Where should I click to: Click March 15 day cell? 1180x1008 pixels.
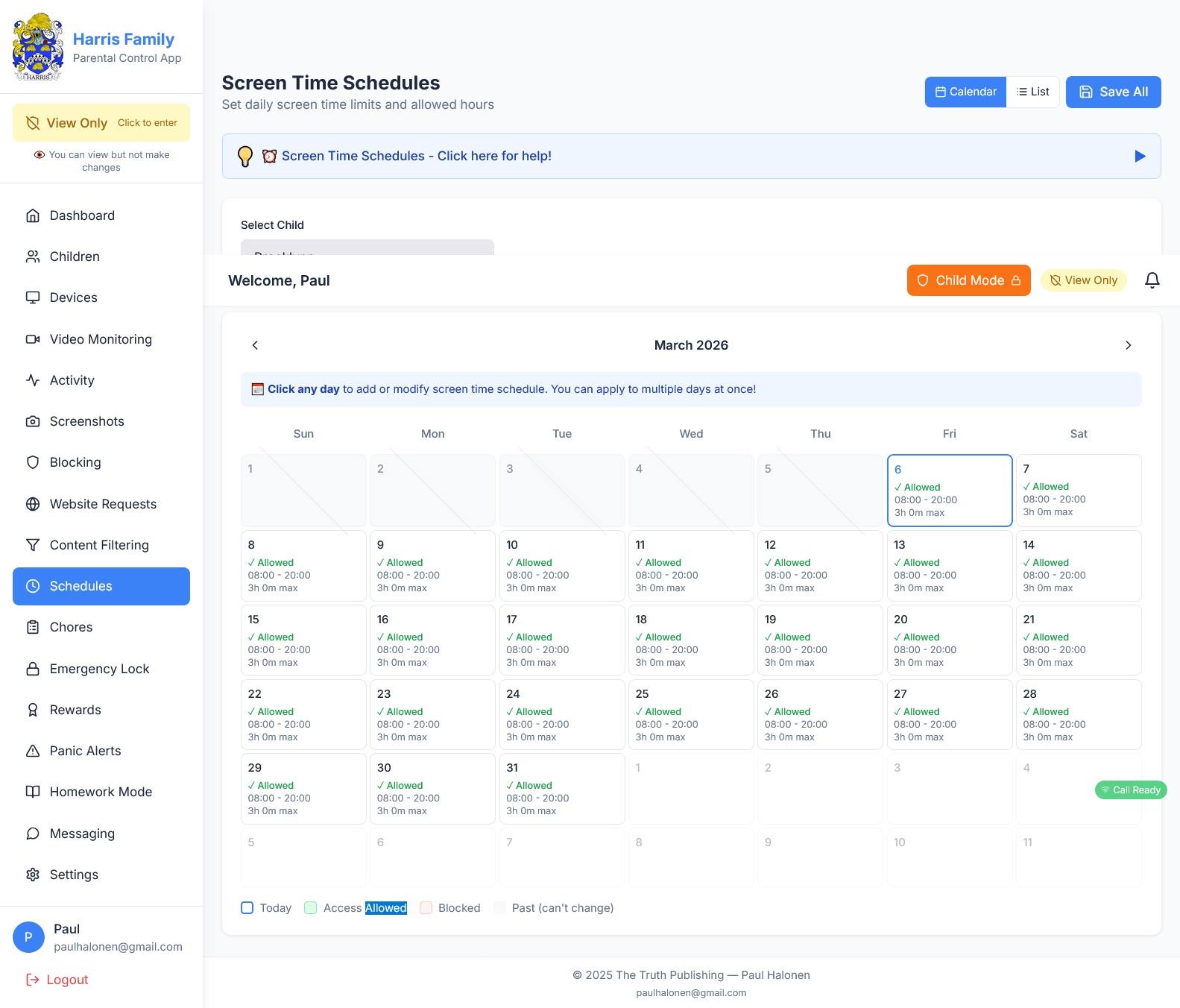click(303, 640)
